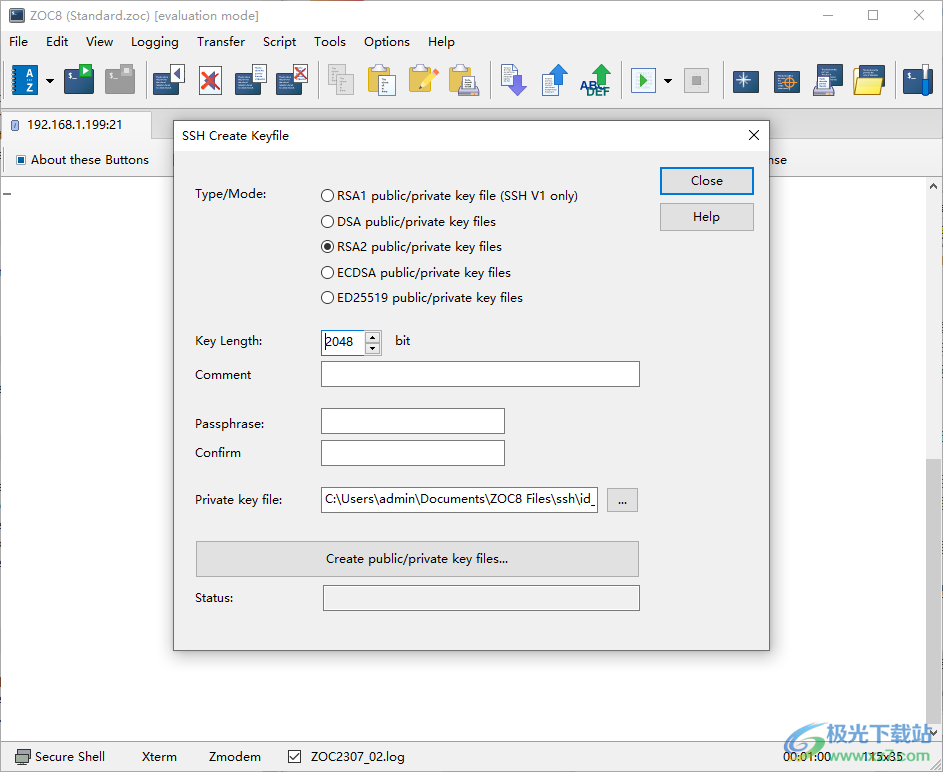This screenshot has height=772, width=943.
Task: Click the paste clipboard with pencil icon
Action: click(423, 80)
